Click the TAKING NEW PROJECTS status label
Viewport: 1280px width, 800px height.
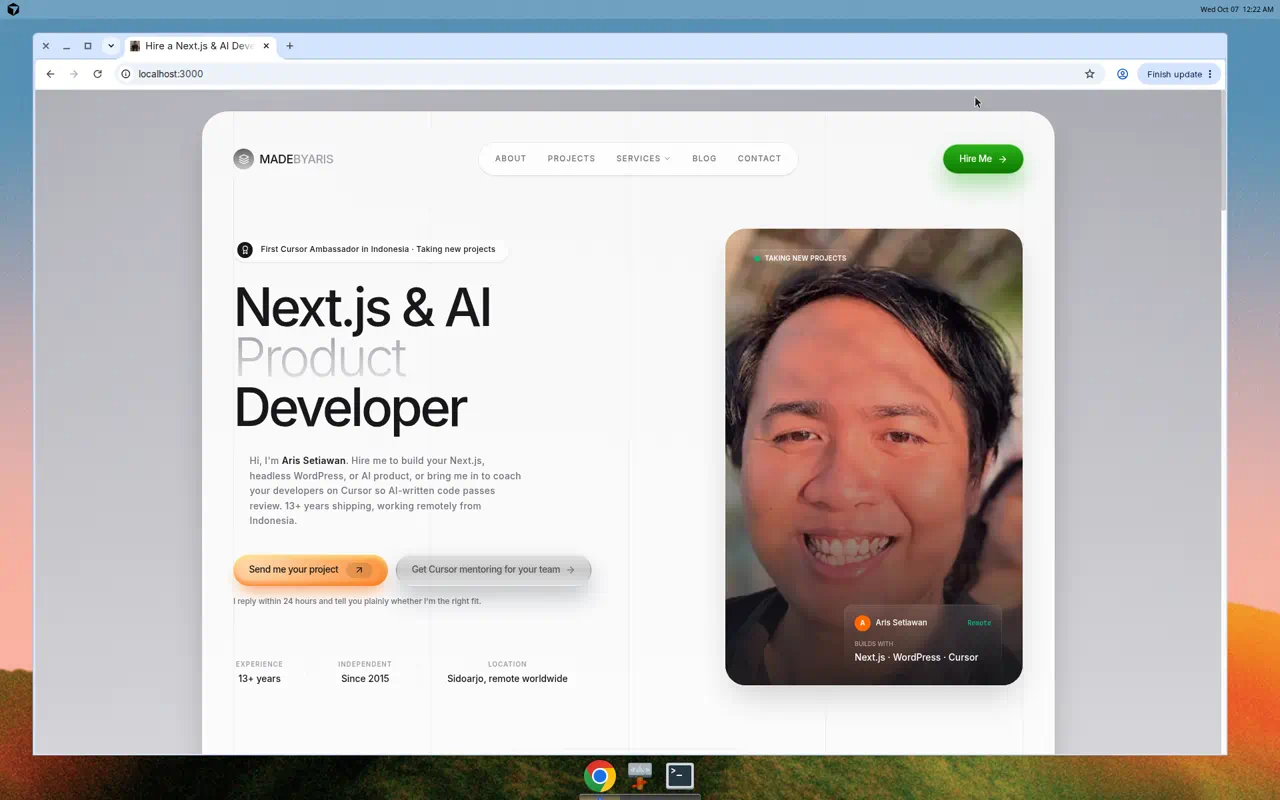800,258
